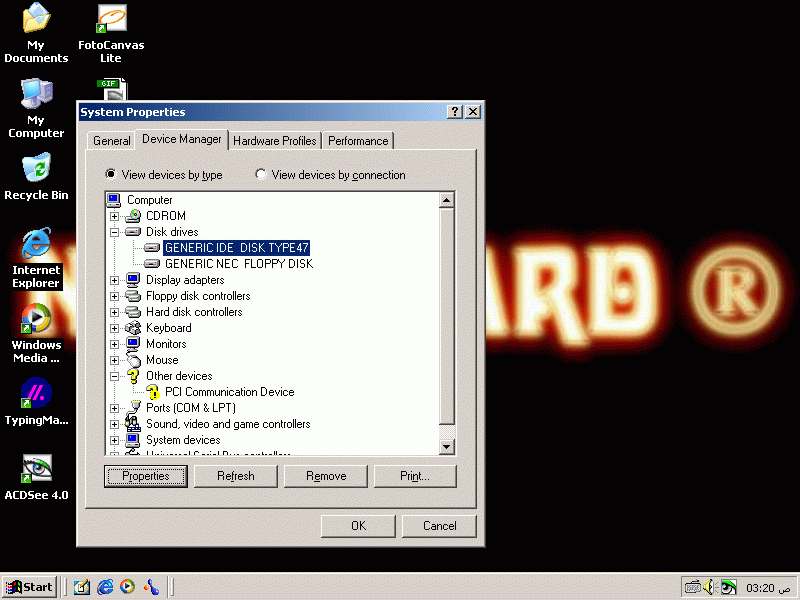Click the monitor icon next to Display adapters

click(x=133, y=280)
